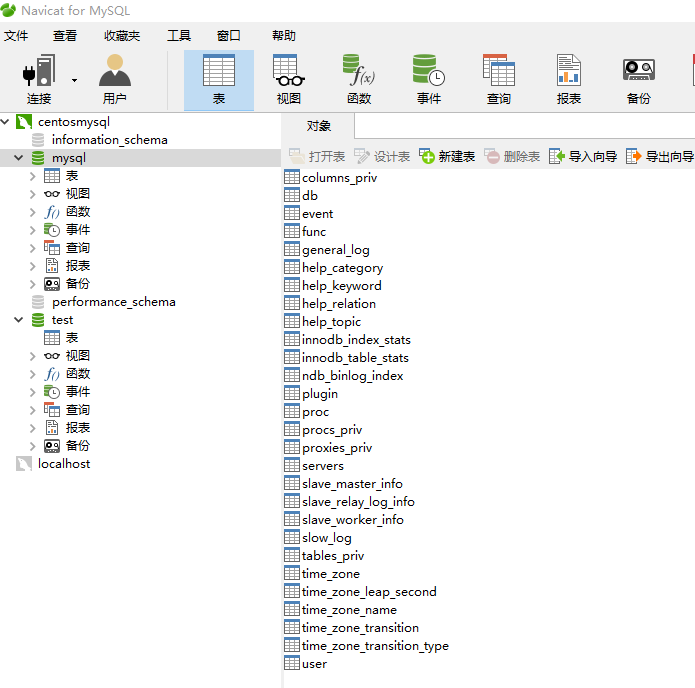695x688 pixels.
Task: Open the 连接 dropdown arrow
Action: (x=74, y=80)
